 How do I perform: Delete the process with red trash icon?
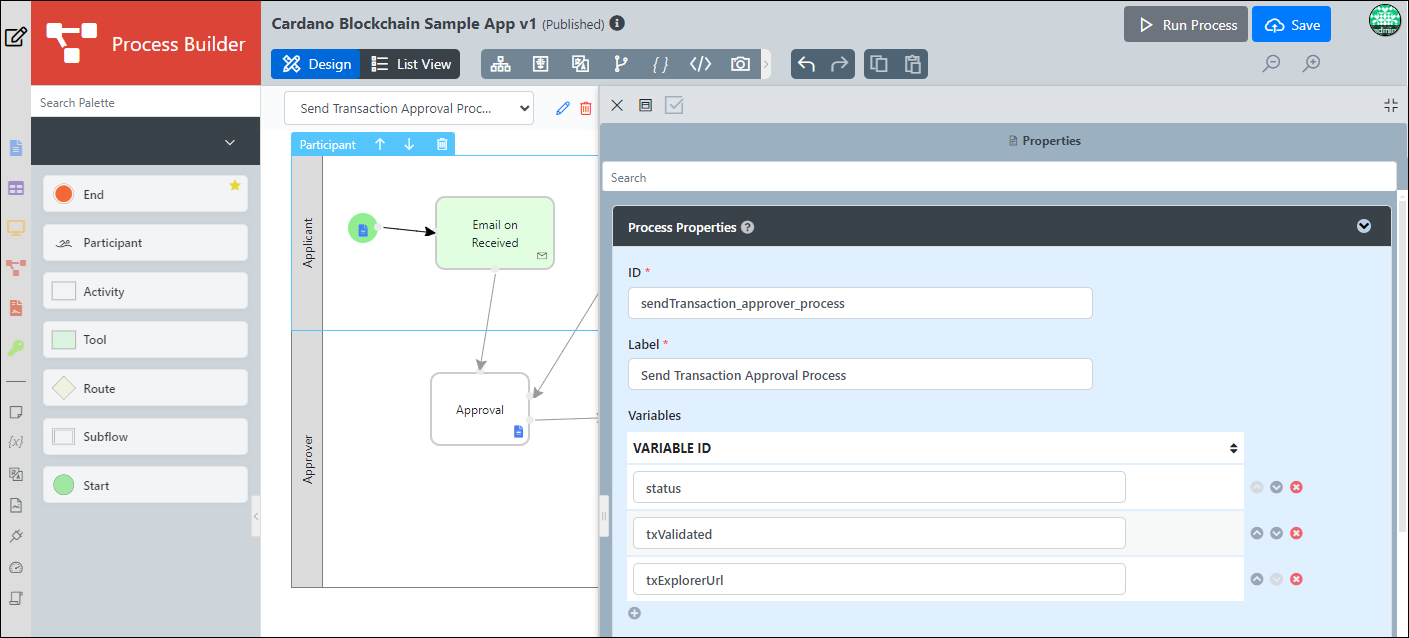pyautogui.click(x=586, y=108)
